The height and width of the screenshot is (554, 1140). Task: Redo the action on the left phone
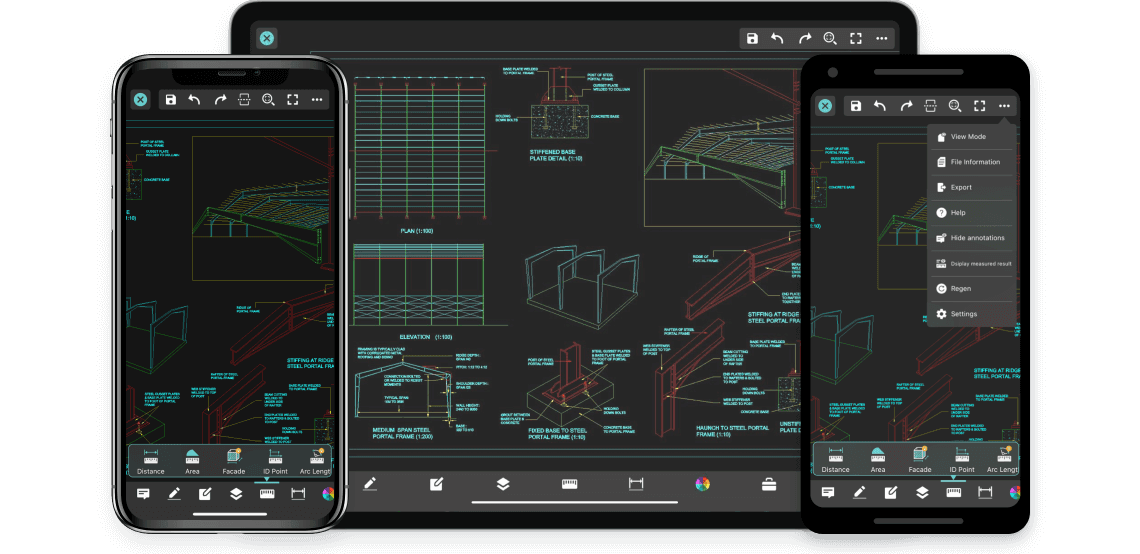coord(220,100)
